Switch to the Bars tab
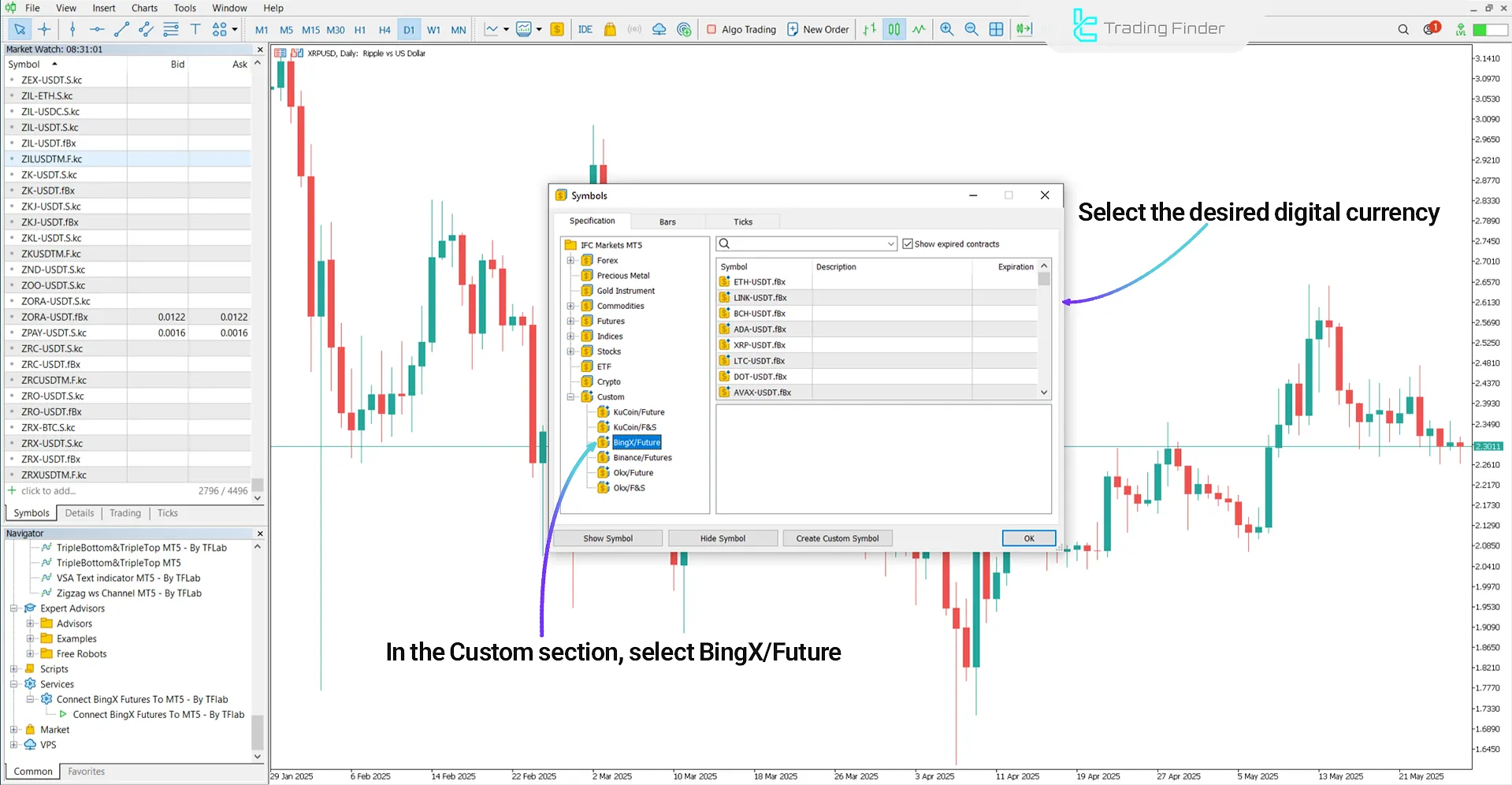Image resolution: width=1512 pixels, height=785 pixels. tap(667, 221)
